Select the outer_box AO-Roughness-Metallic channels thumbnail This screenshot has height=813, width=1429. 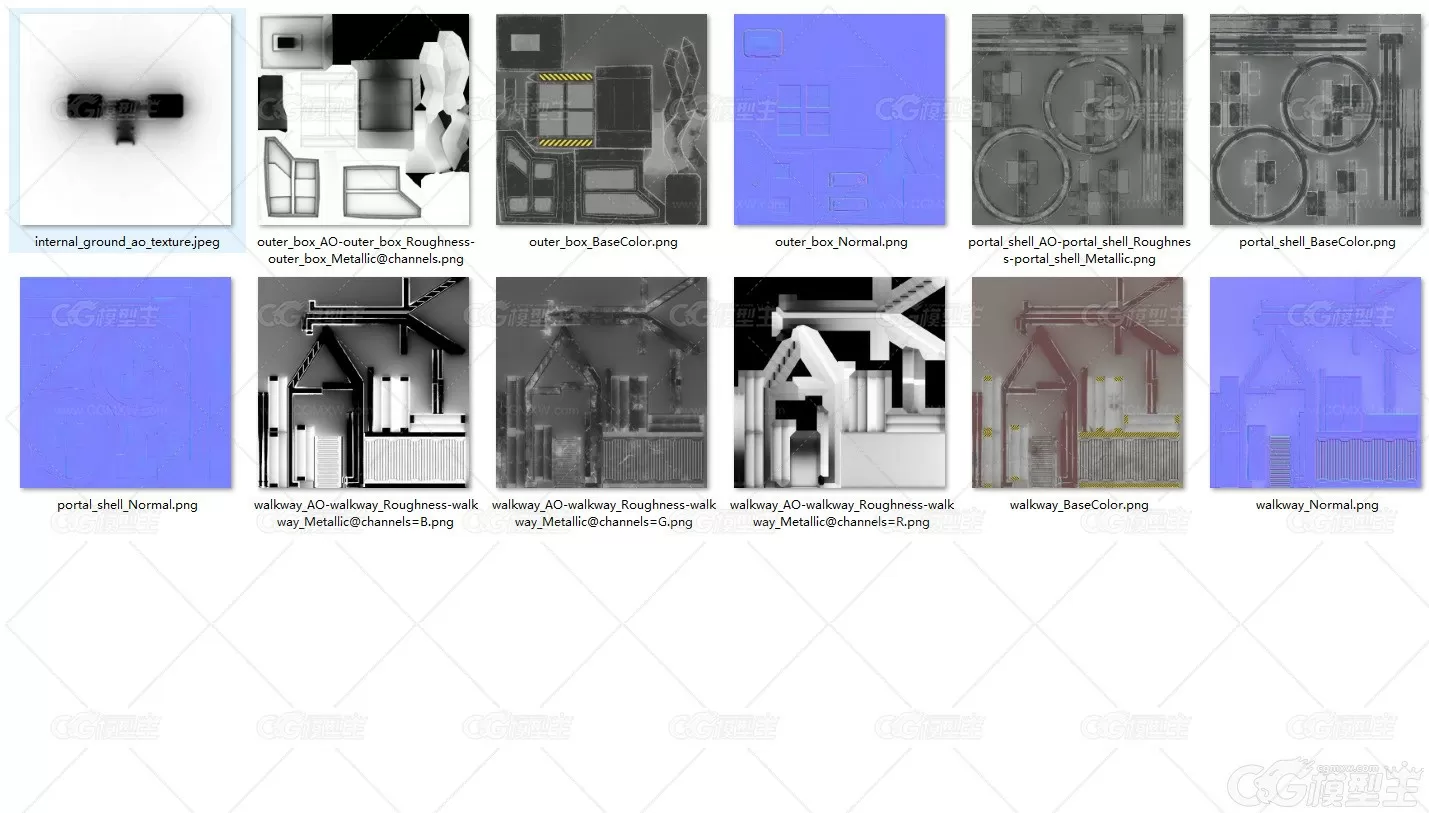click(x=364, y=119)
